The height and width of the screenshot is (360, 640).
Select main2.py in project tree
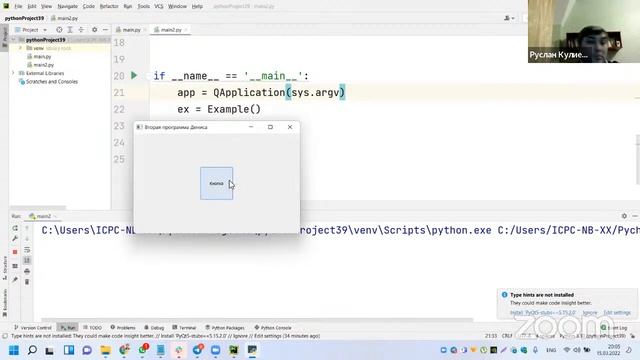click(x=43, y=64)
